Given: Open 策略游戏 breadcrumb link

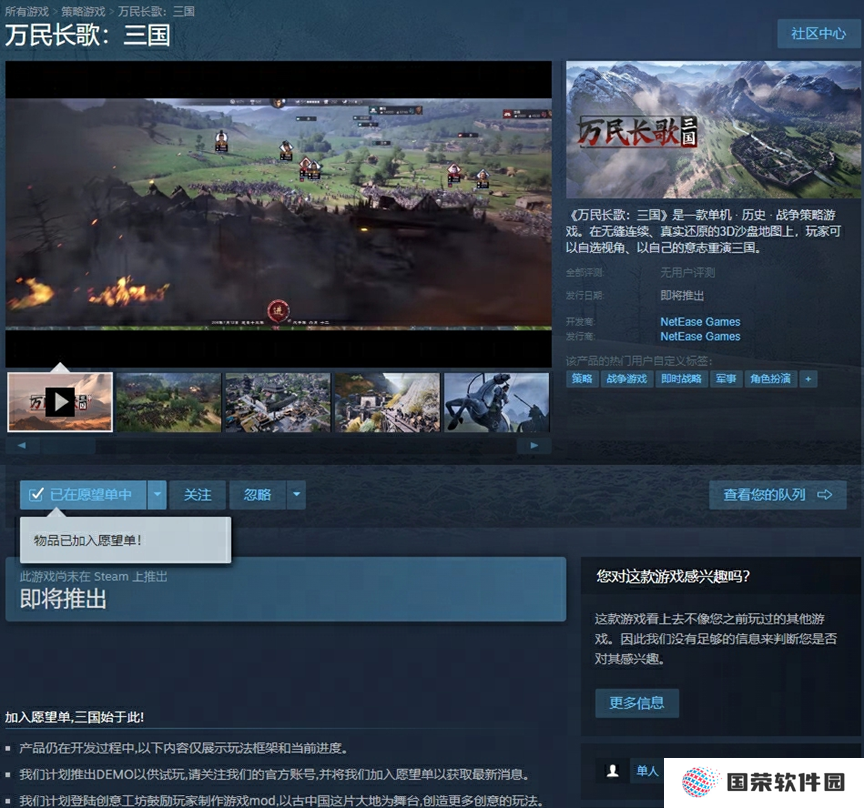Looking at the screenshot, I should 83,12.
